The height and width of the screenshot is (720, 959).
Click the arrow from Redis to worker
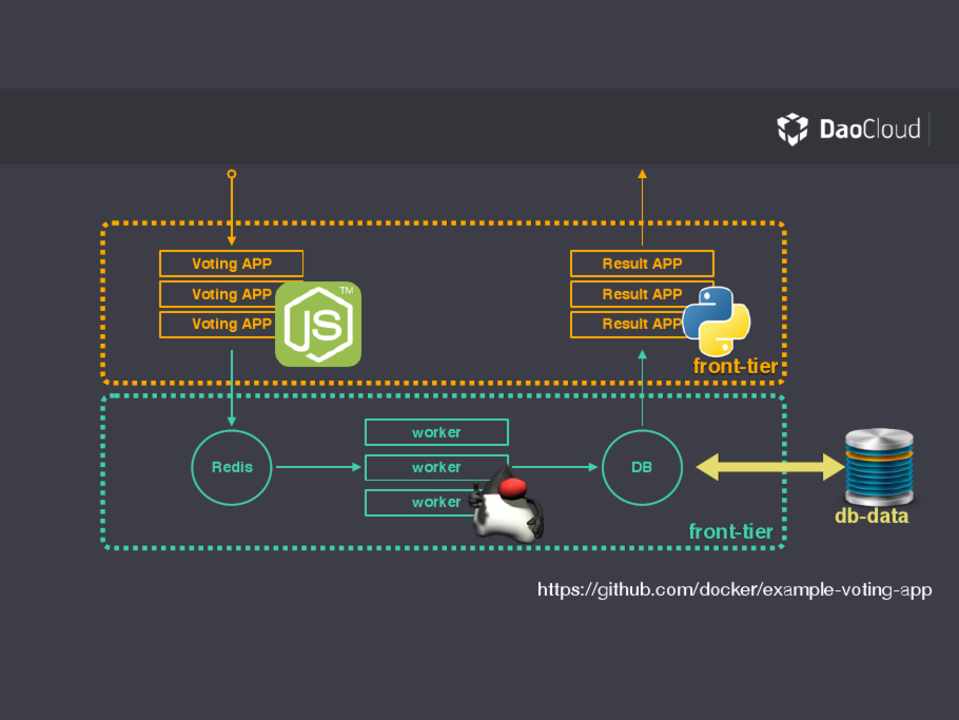(x=318, y=467)
